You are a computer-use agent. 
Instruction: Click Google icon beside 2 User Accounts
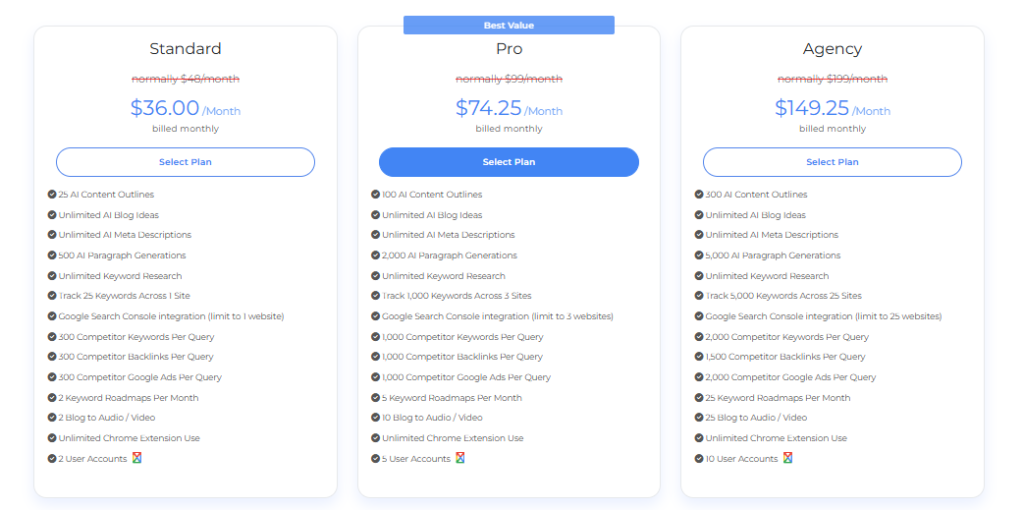[137, 458]
